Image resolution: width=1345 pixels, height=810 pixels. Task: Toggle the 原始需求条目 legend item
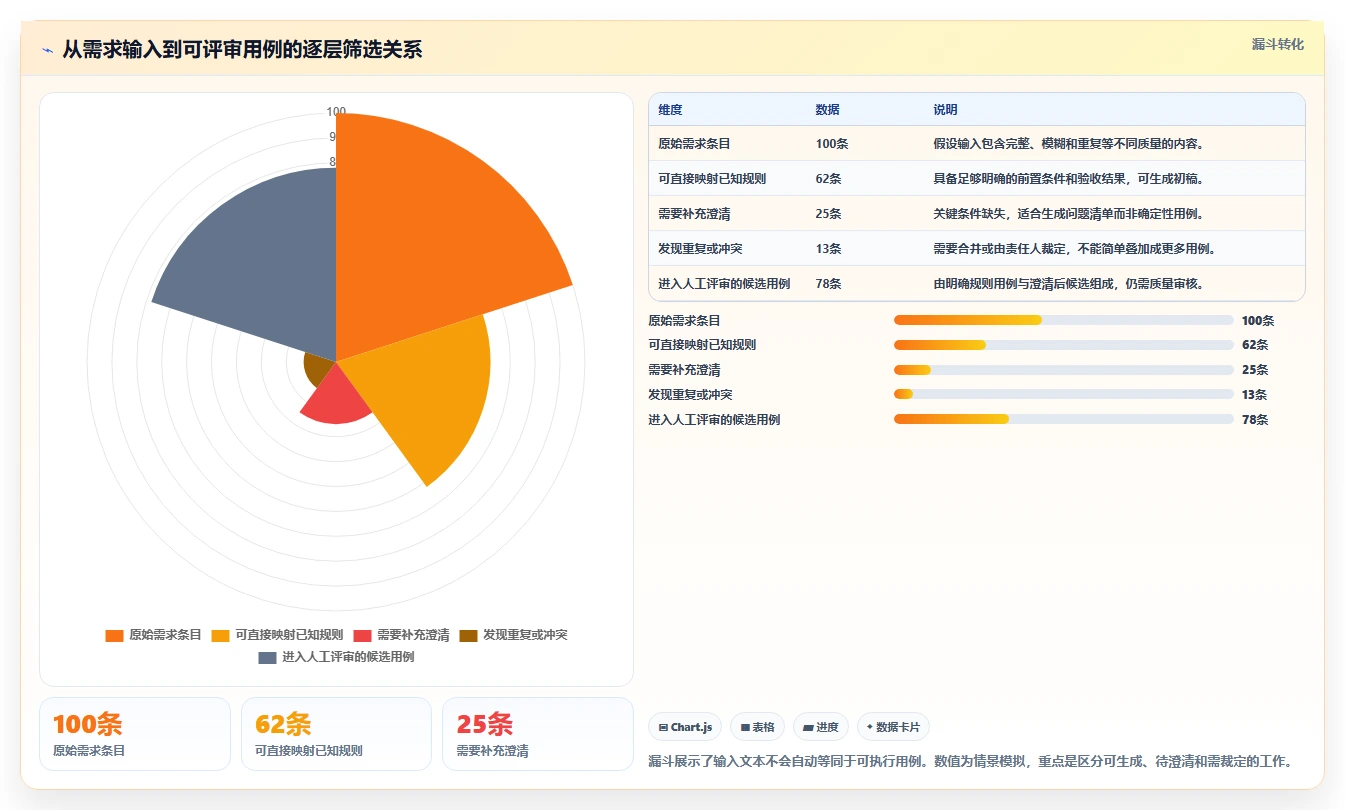[153, 635]
